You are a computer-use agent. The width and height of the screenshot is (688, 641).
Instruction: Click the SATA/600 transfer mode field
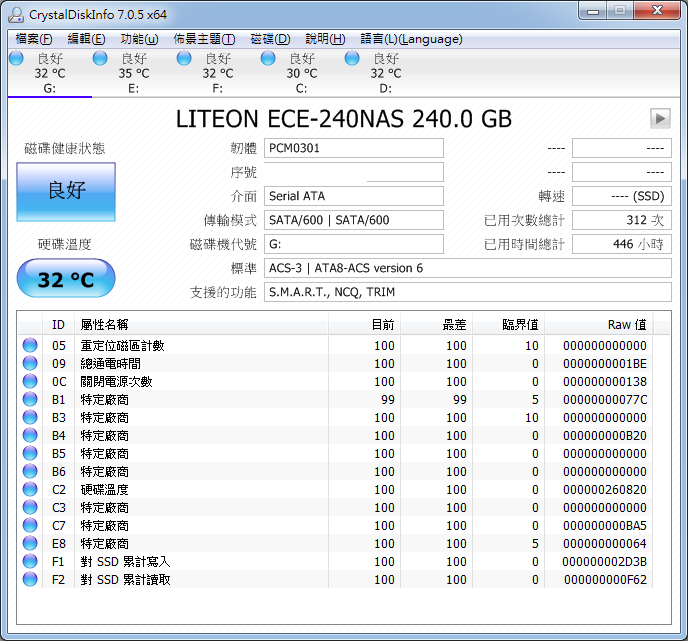(354, 220)
